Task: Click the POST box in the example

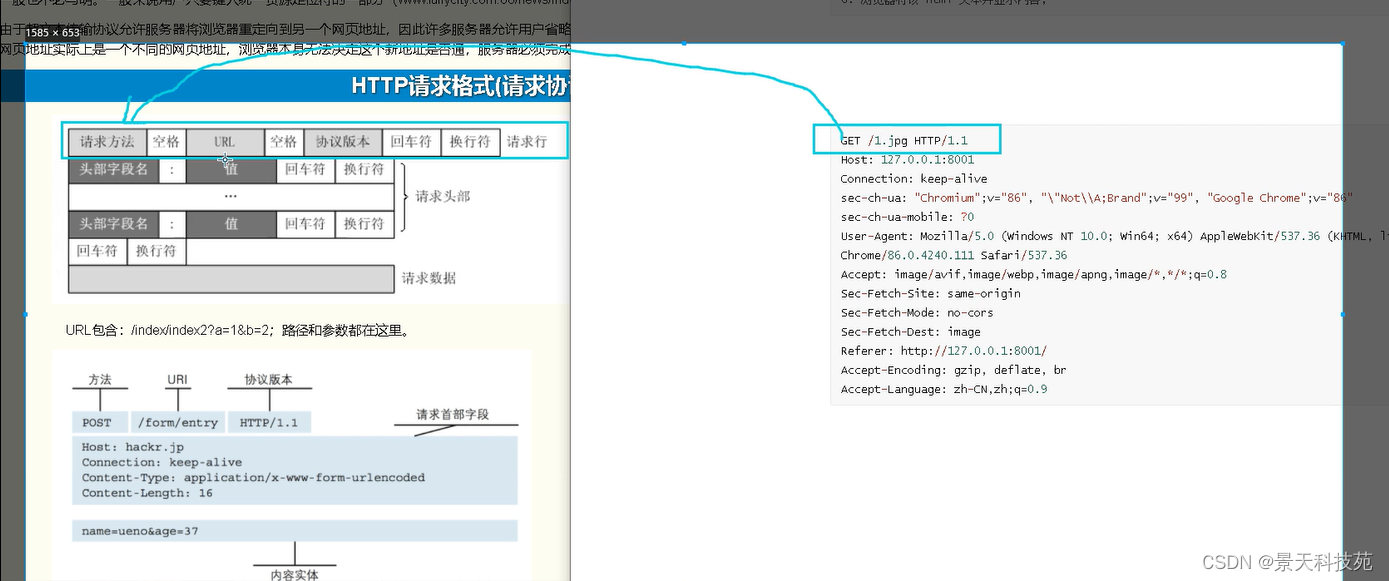Action: [99, 422]
